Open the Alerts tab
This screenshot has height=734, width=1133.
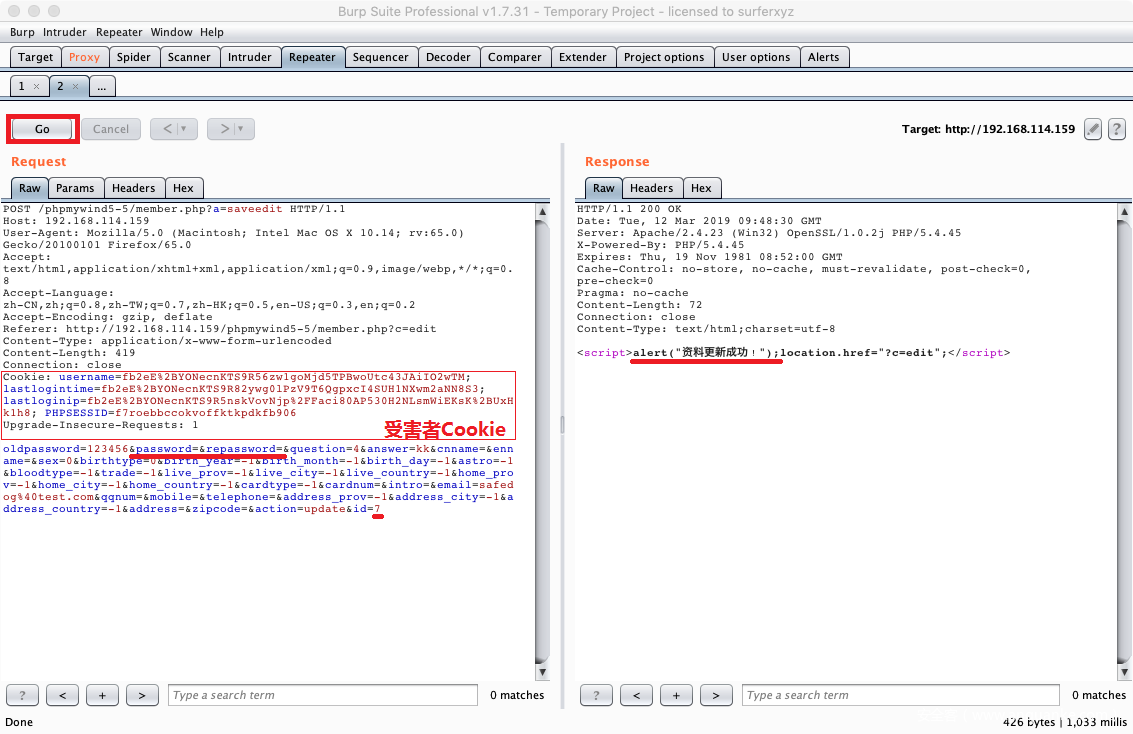(824, 57)
